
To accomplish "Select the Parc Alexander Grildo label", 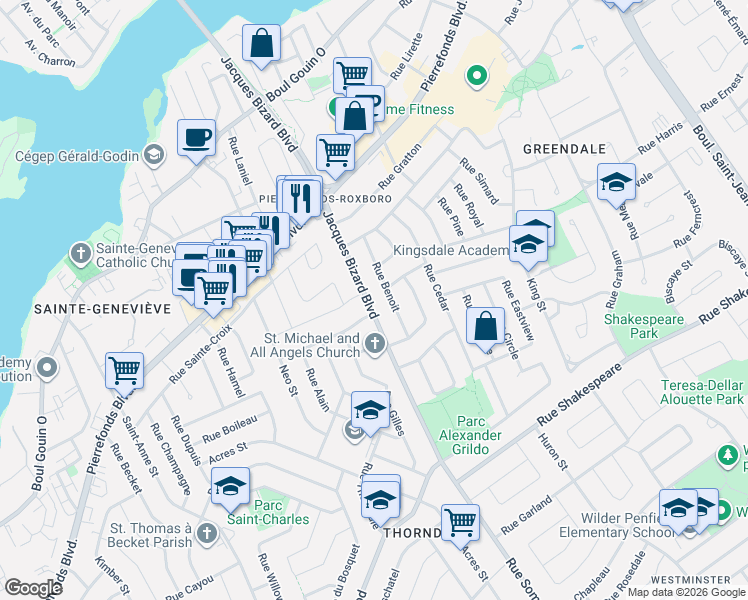I will point(470,435).
